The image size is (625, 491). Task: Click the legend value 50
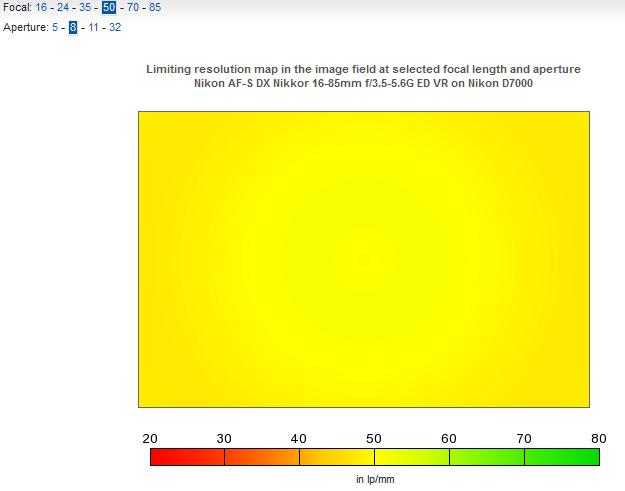click(374, 438)
